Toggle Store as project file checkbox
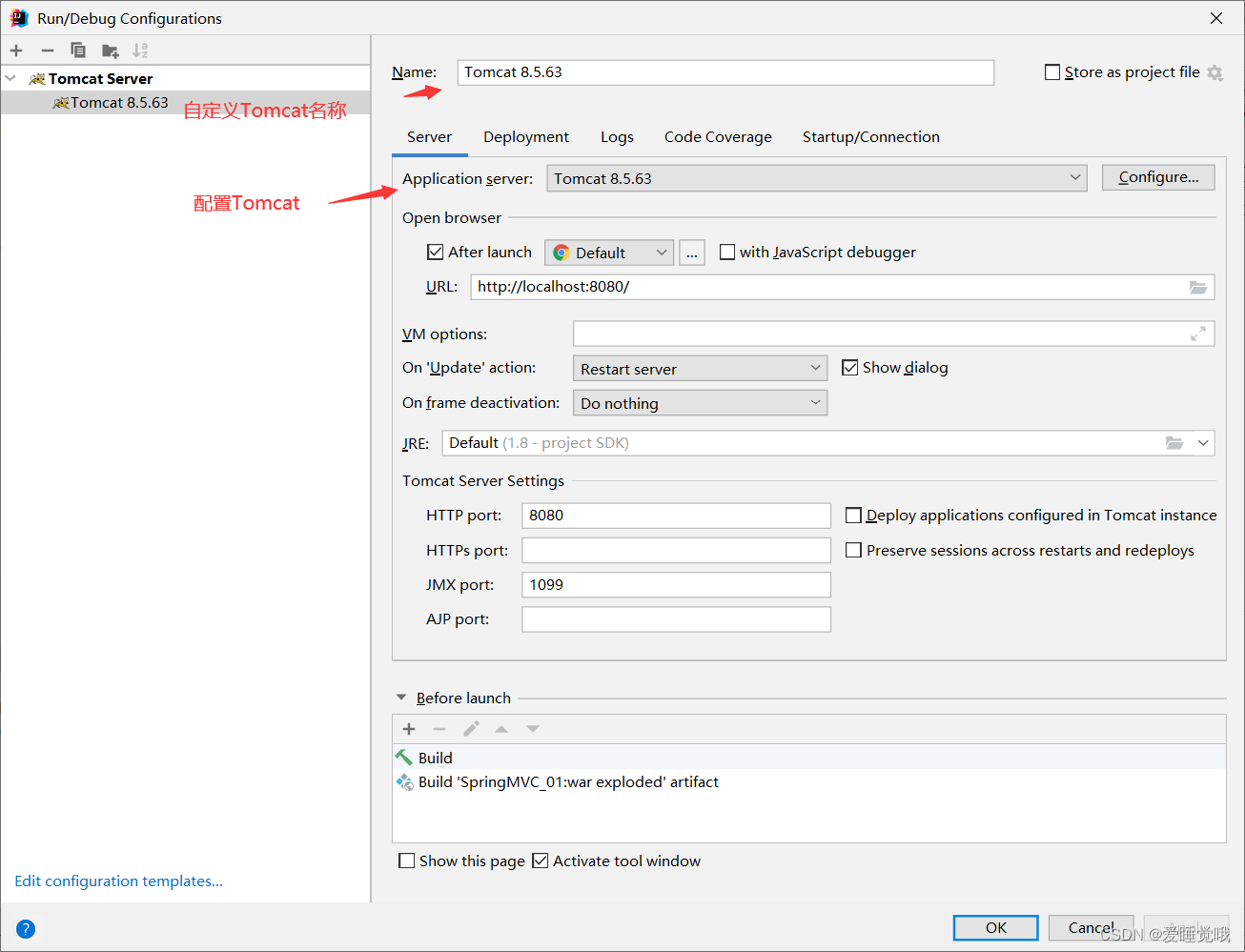The image size is (1245, 952). coord(1052,72)
